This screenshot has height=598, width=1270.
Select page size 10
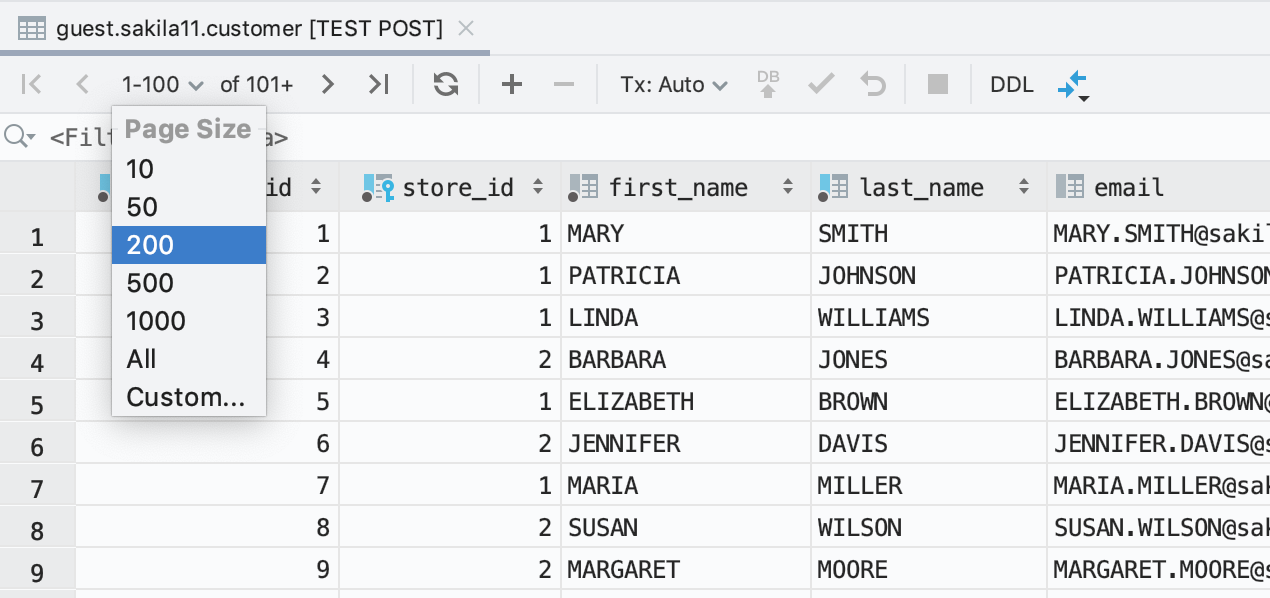189,169
